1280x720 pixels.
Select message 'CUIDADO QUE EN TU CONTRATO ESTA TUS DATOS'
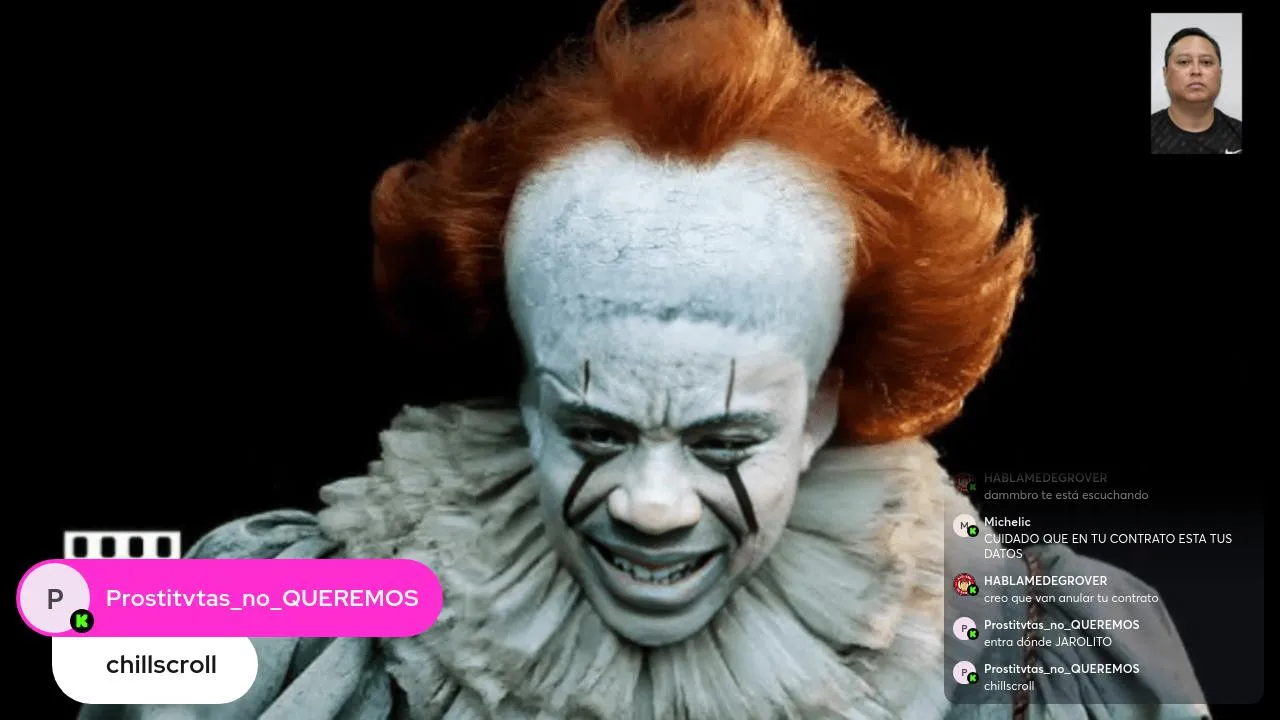(1108, 546)
